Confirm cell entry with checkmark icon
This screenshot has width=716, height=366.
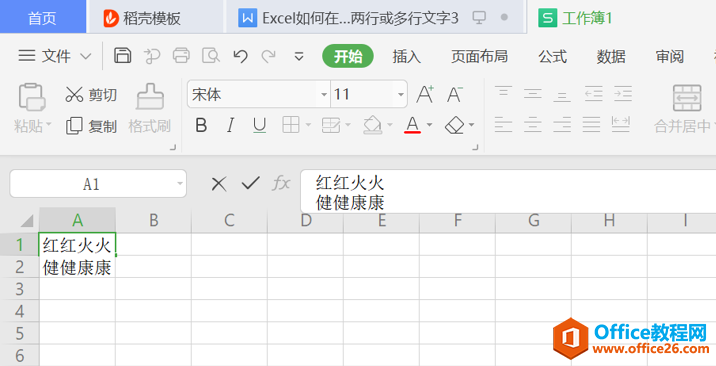click(250, 183)
